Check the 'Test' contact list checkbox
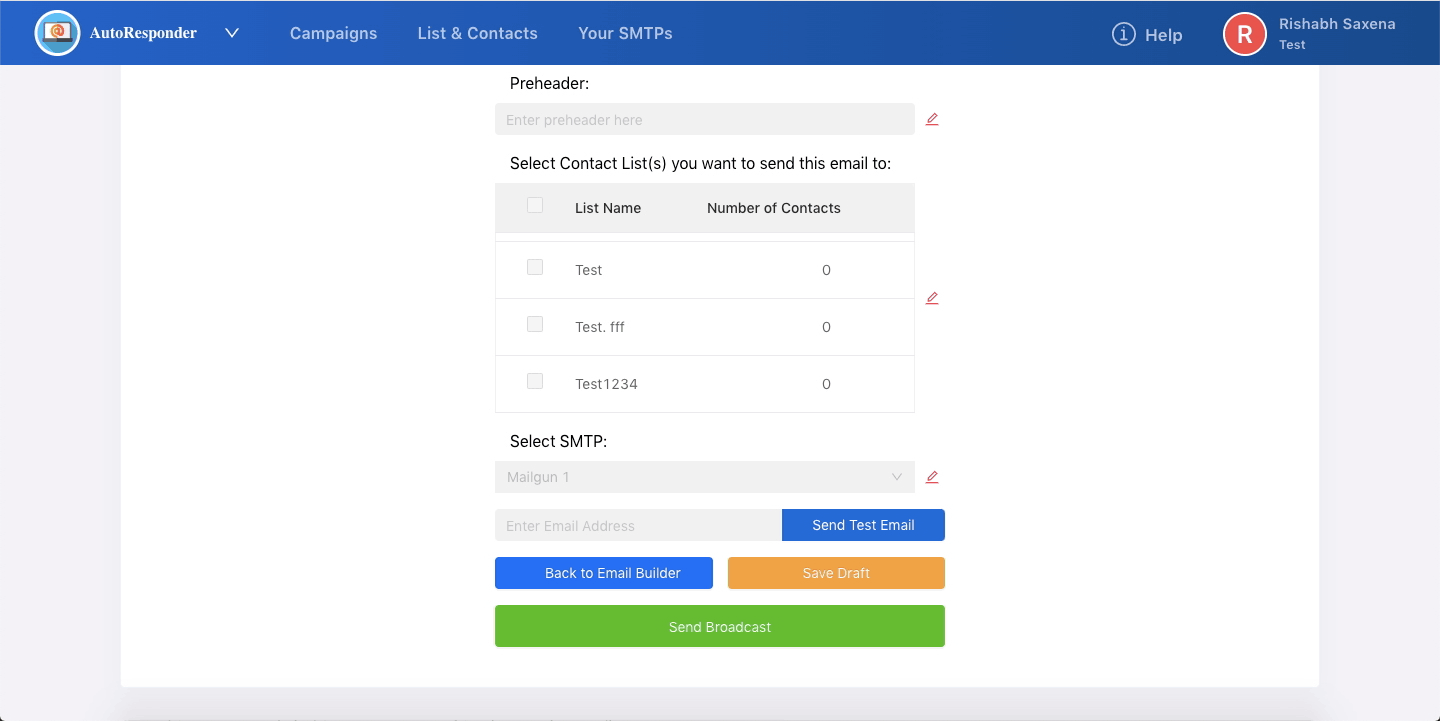Image resolution: width=1440 pixels, height=721 pixels. pos(535,268)
